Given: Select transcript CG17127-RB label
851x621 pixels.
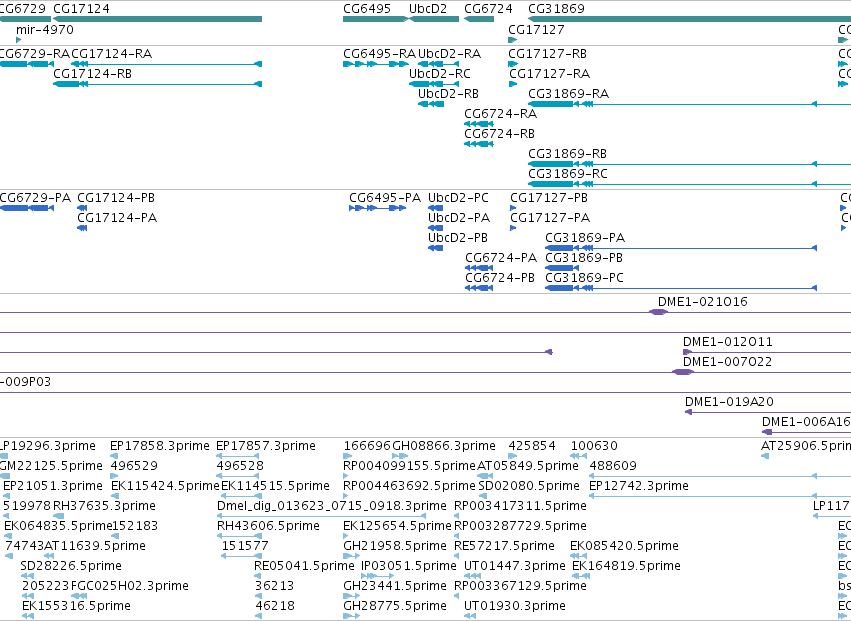Looking at the screenshot, I should click(547, 54).
